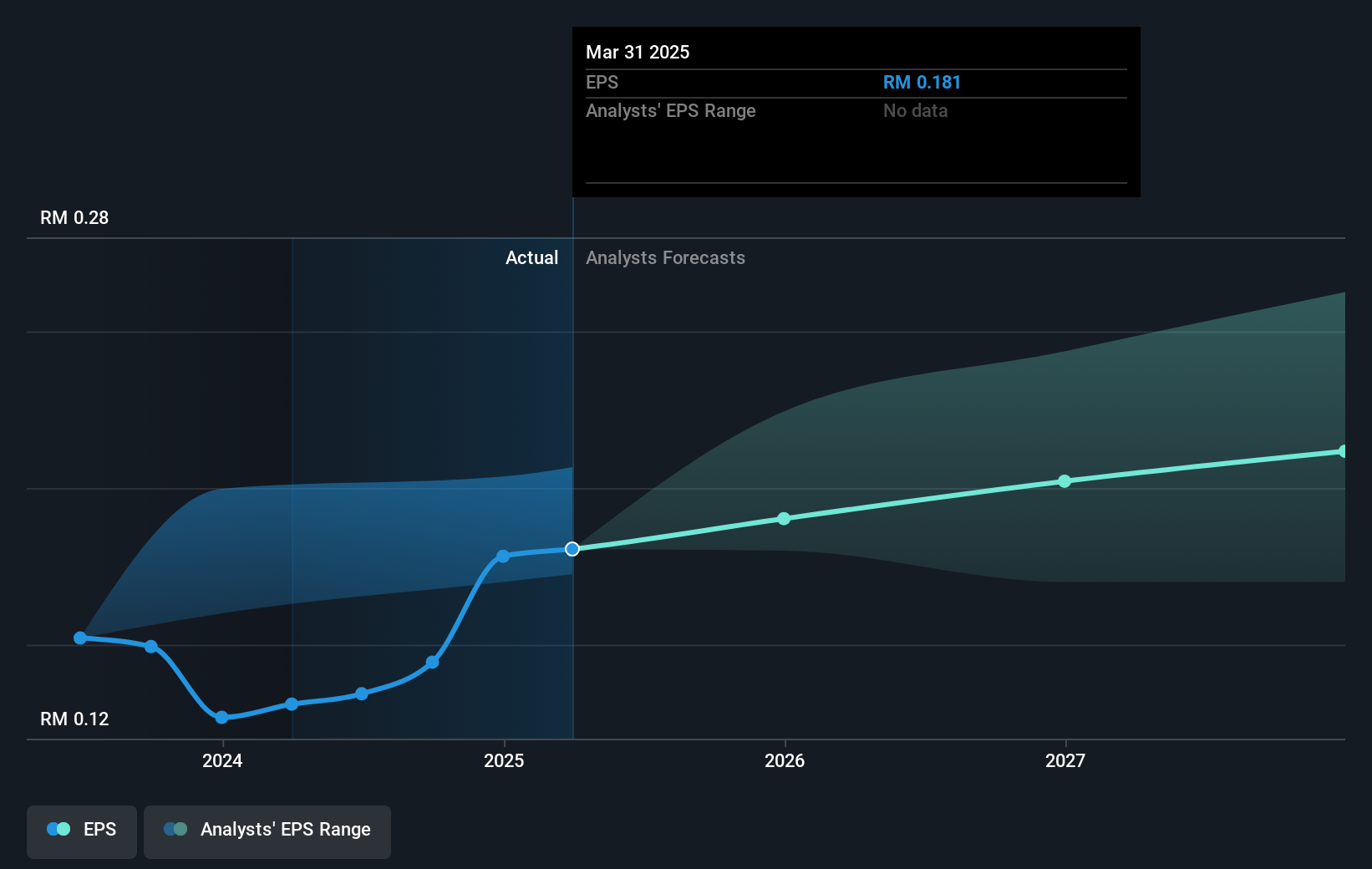Select the second EPS point before 2024

tap(151, 647)
